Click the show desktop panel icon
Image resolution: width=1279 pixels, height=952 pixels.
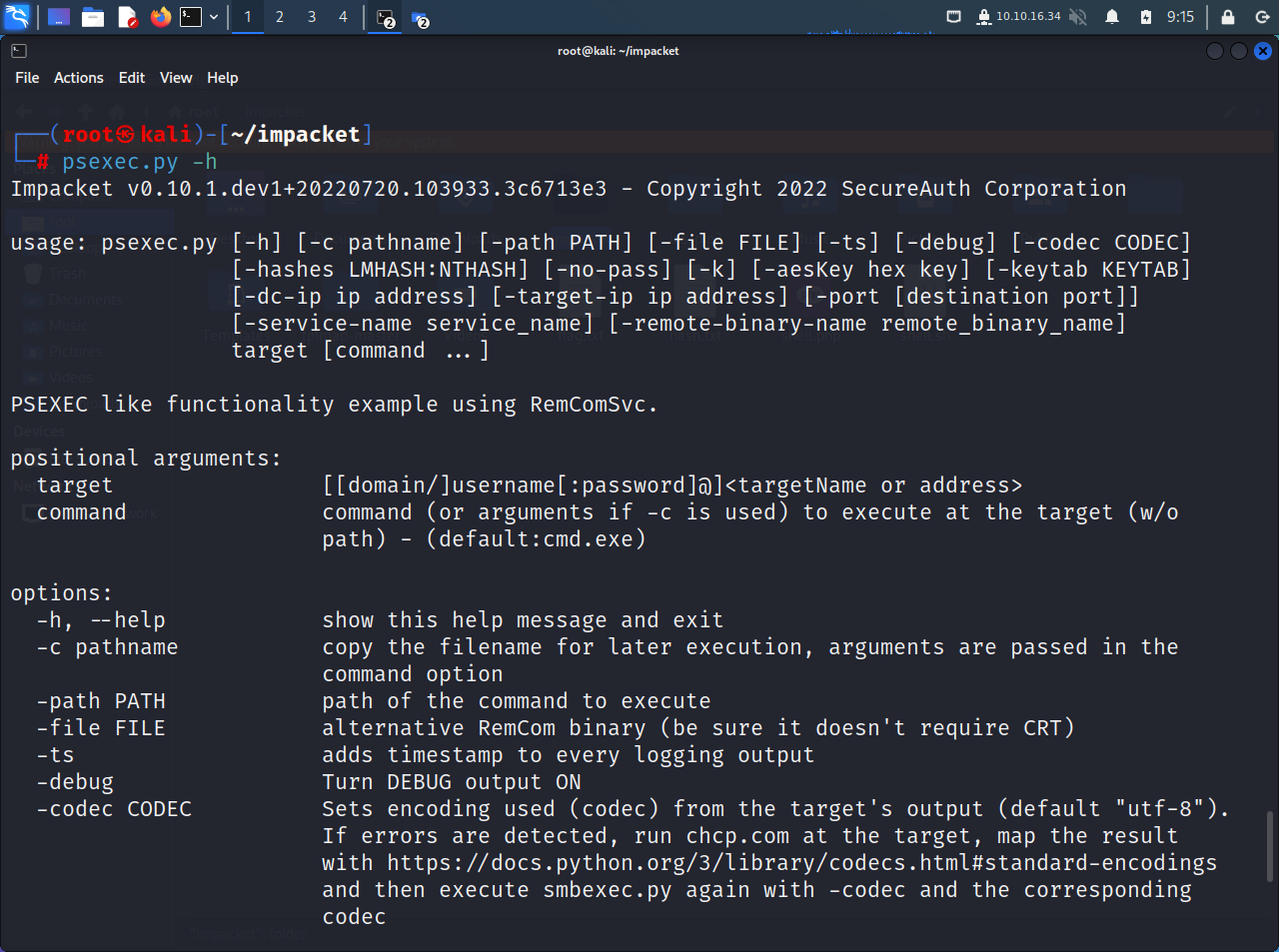click(x=59, y=17)
